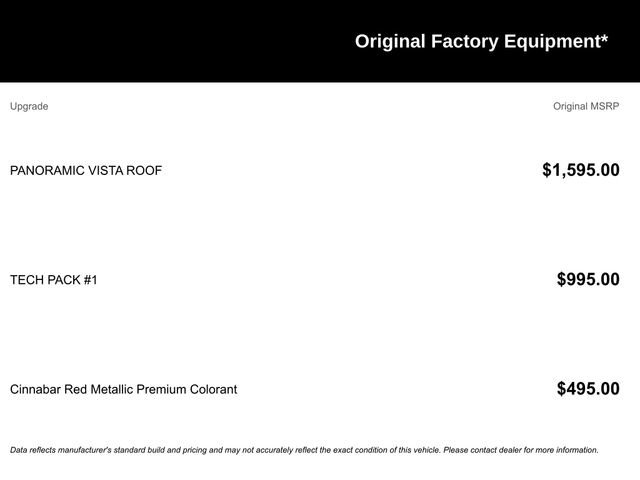
Task: Open the PANORAMIC VISTA ROOF upgrade entry
Action: tap(86, 170)
